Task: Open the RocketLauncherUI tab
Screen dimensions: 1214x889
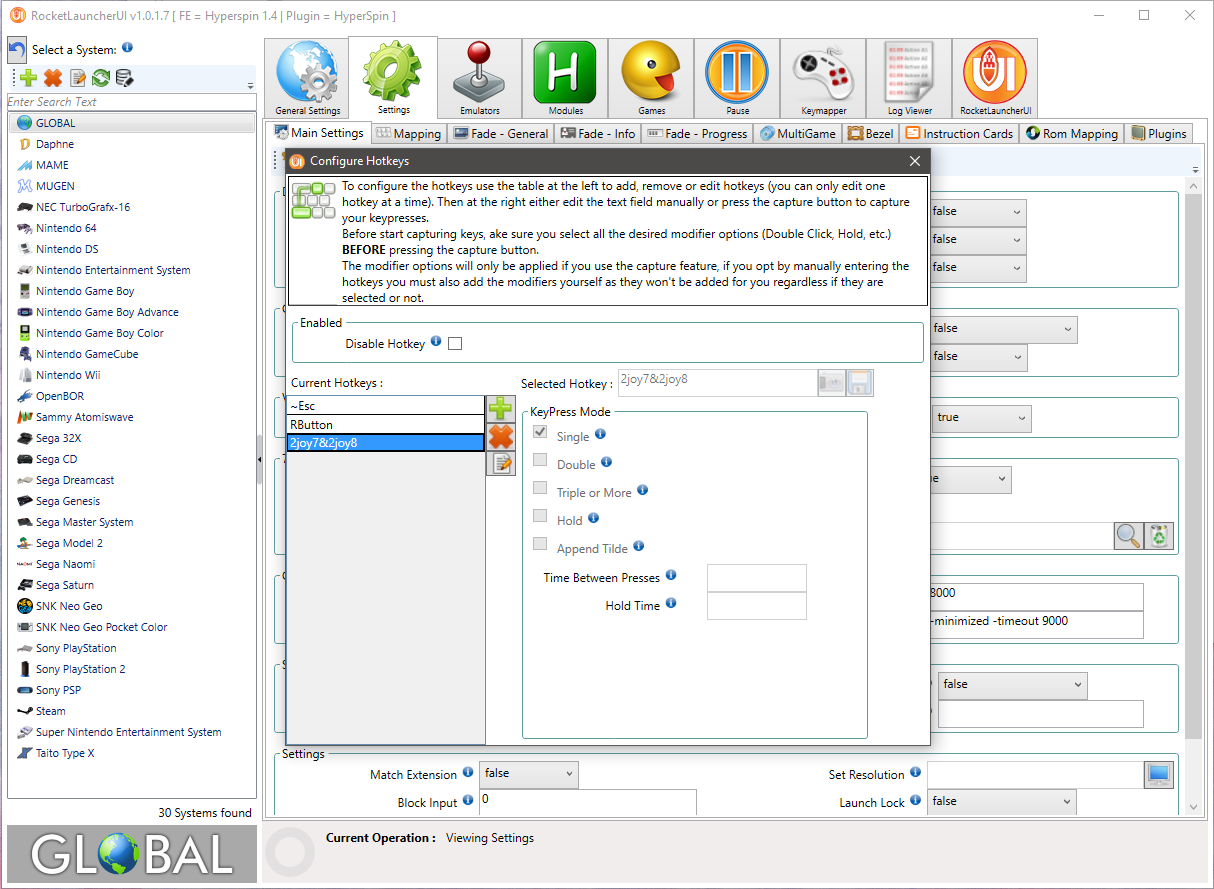Action: pos(995,78)
